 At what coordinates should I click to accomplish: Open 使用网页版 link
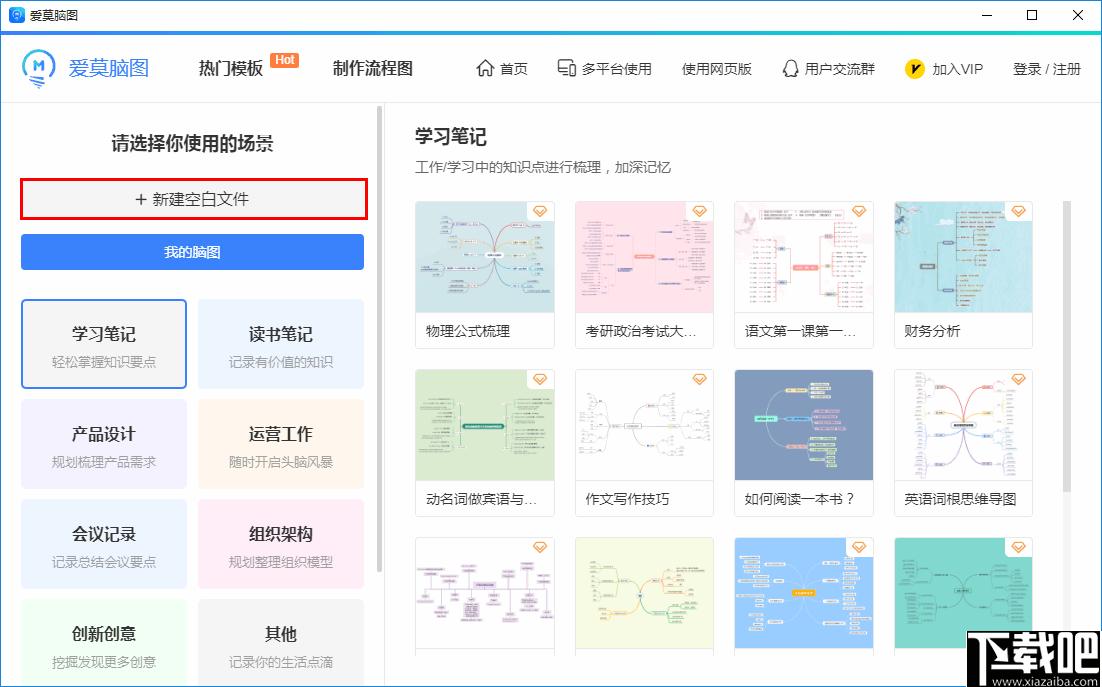coord(717,69)
